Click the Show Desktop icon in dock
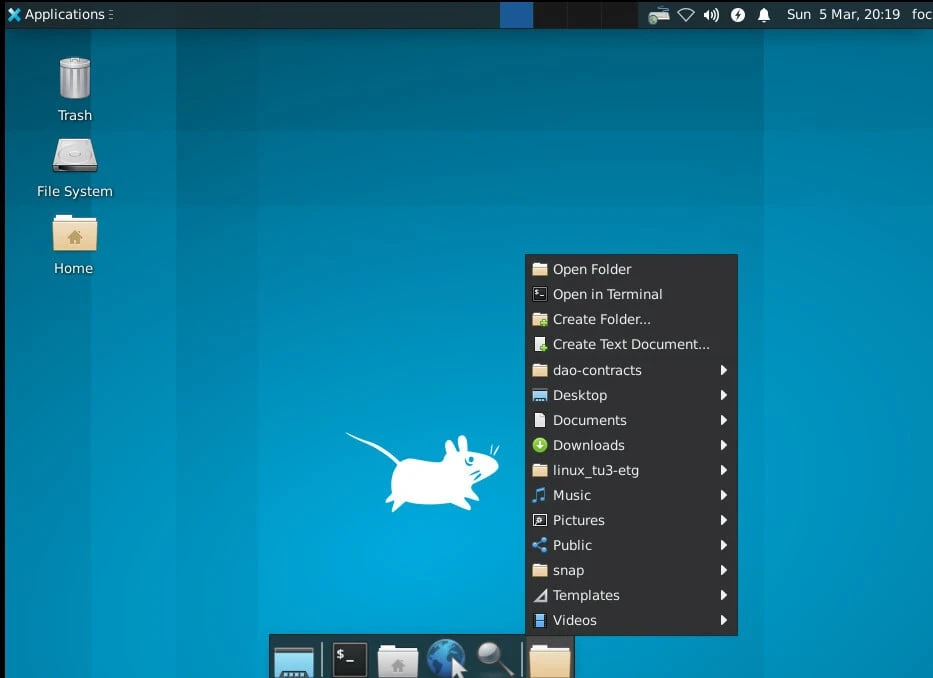 pyautogui.click(x=294, y=661)
